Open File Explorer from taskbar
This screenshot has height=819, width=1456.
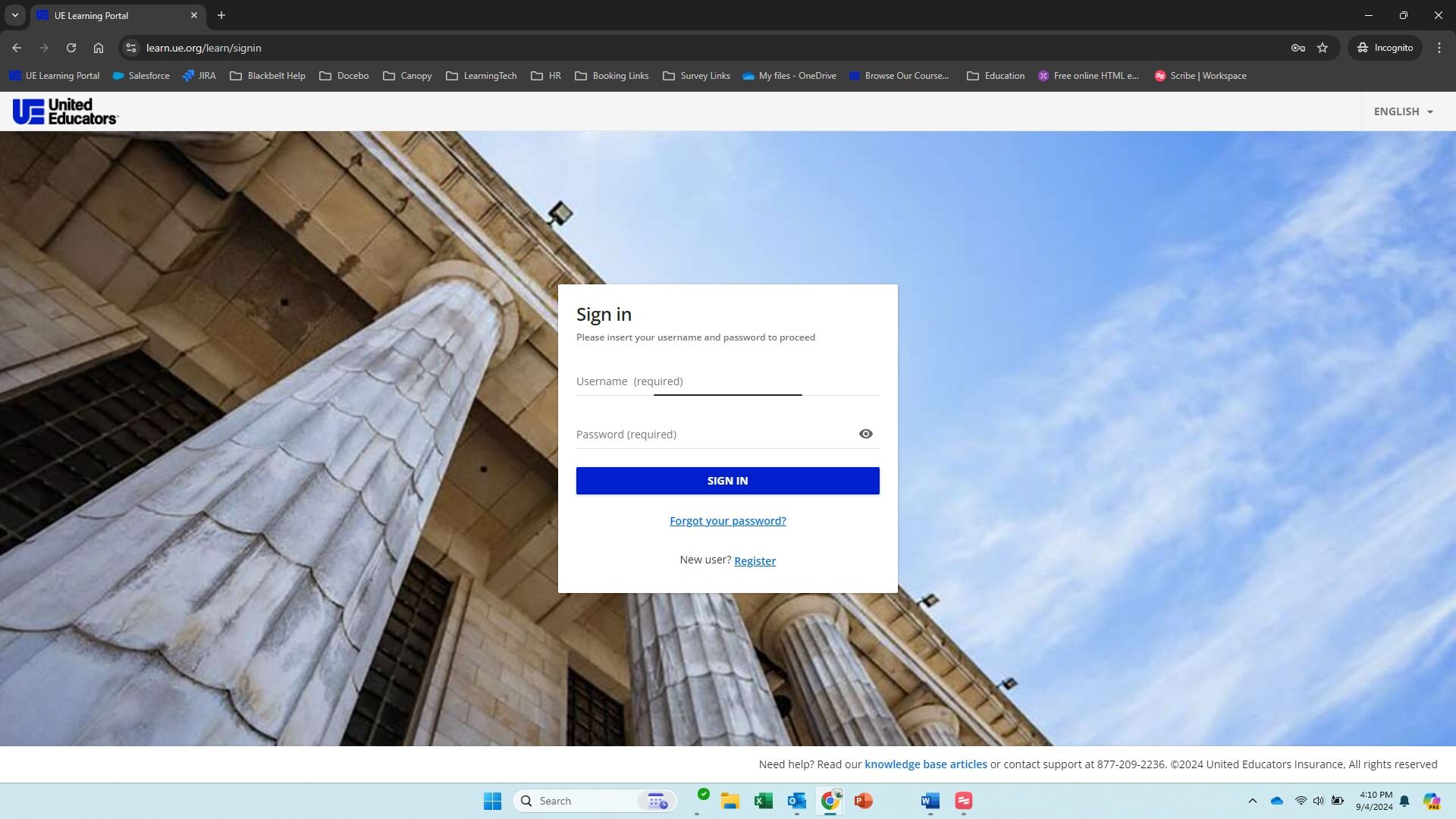point(730,801)
